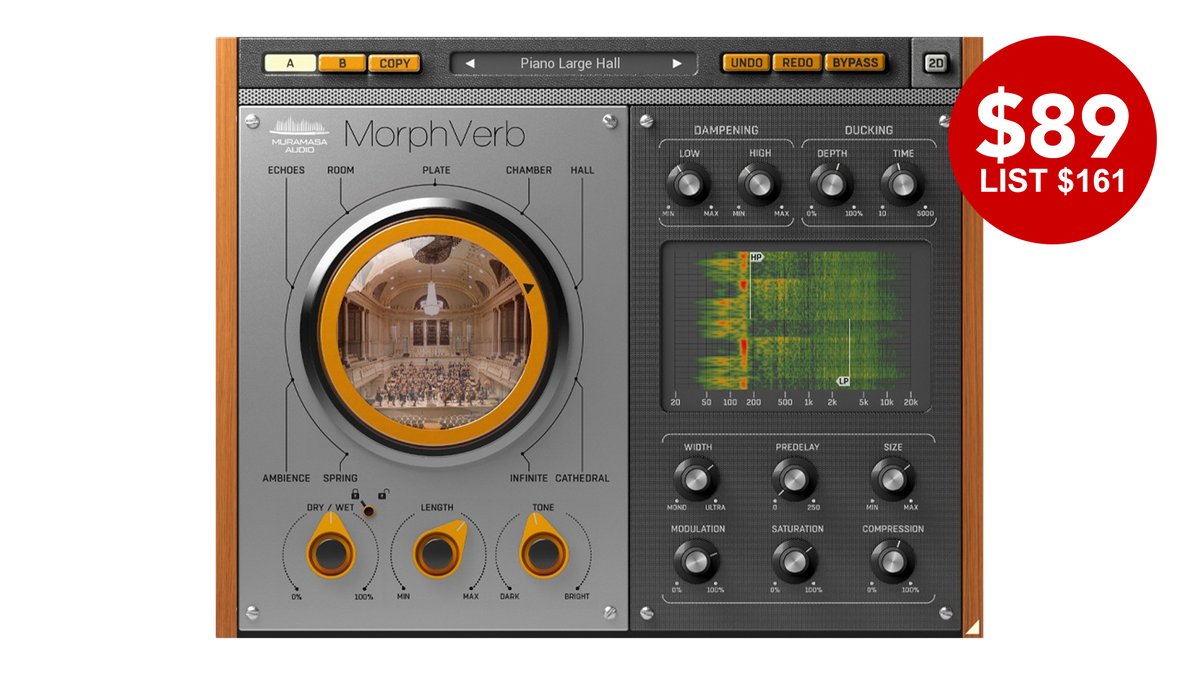
Task: Go to previous preset with left arrow
Action: click(470, 63)
